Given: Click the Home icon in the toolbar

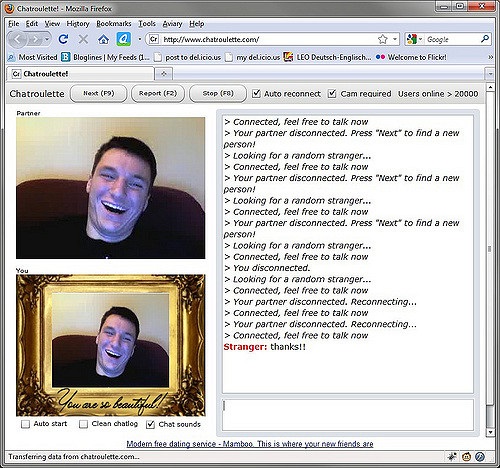Looking at the screenshot, I should (103, 40).
